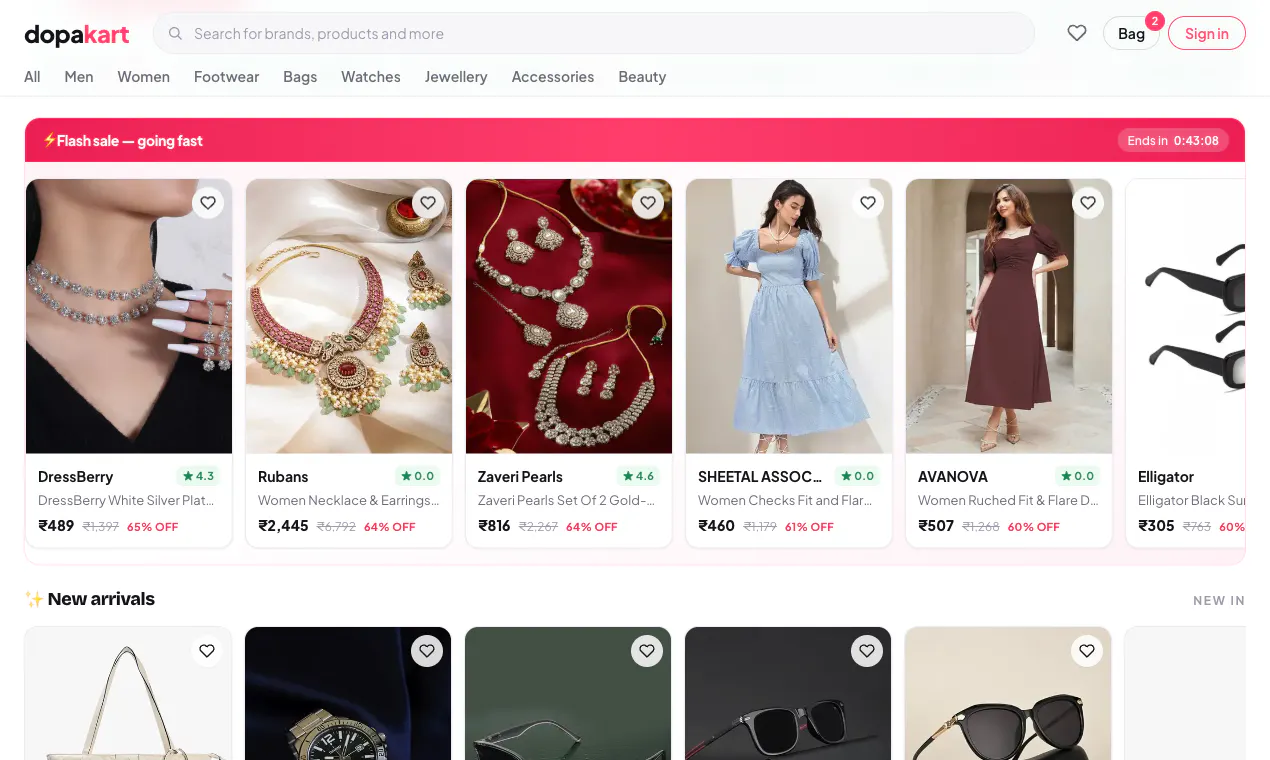Open the DressBerry necklace product image

coord(129,316)
